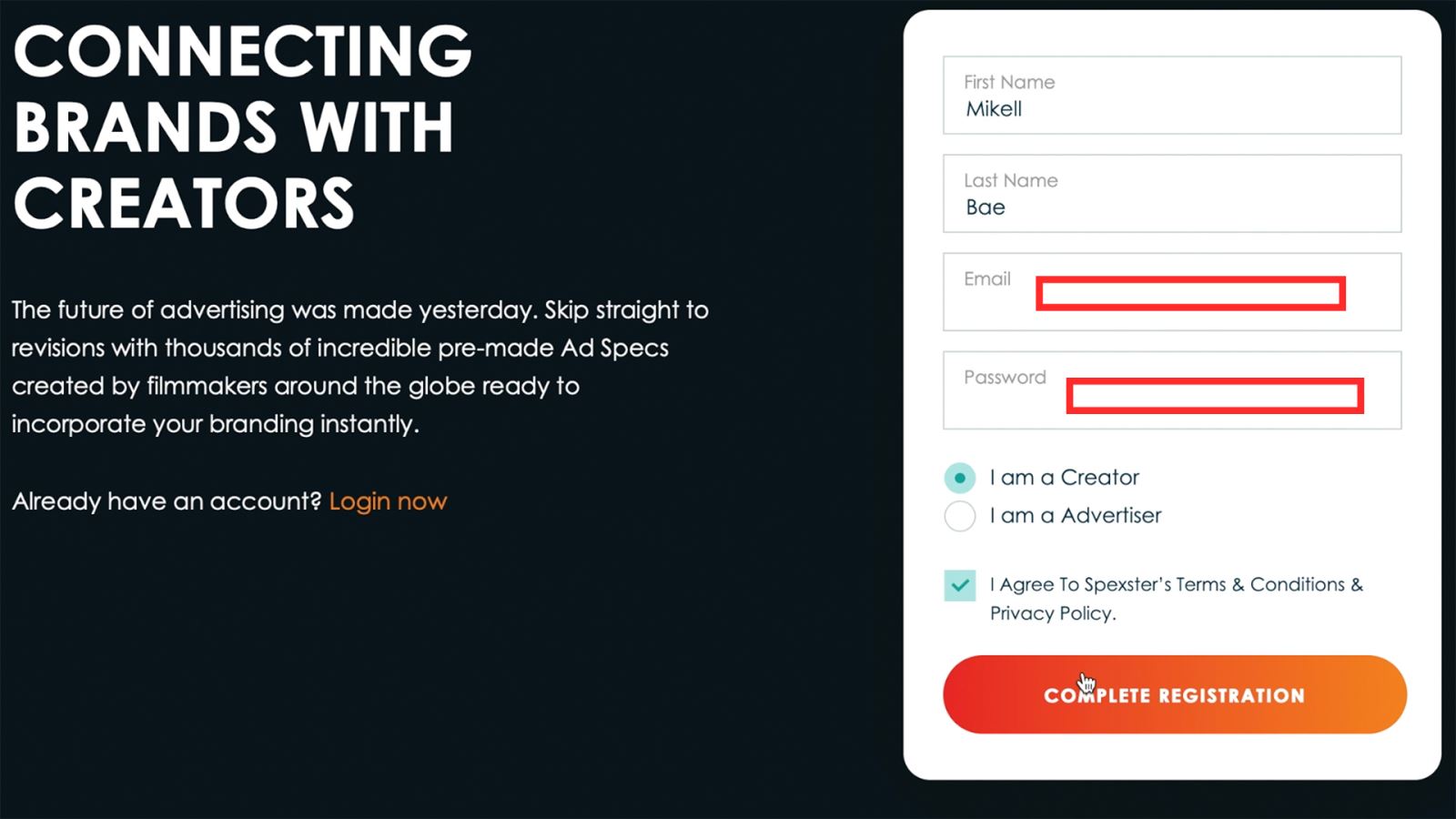Click the "Password" field label

(1005, 377)
